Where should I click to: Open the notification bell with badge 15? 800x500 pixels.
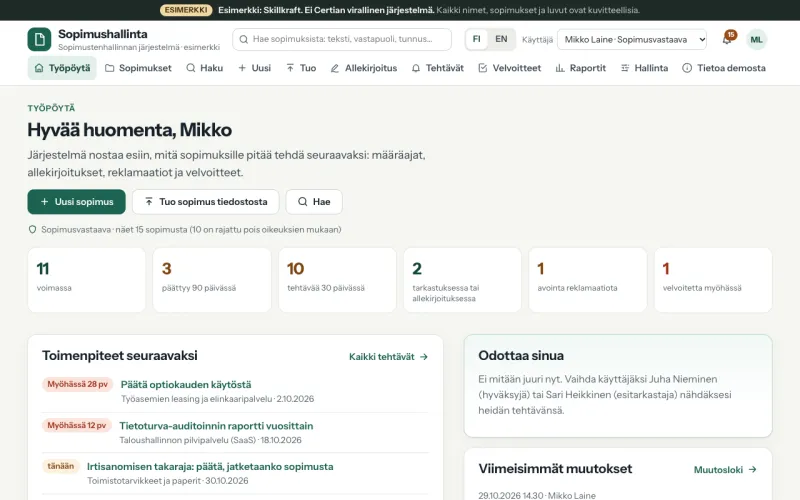[x=728, y=39]
